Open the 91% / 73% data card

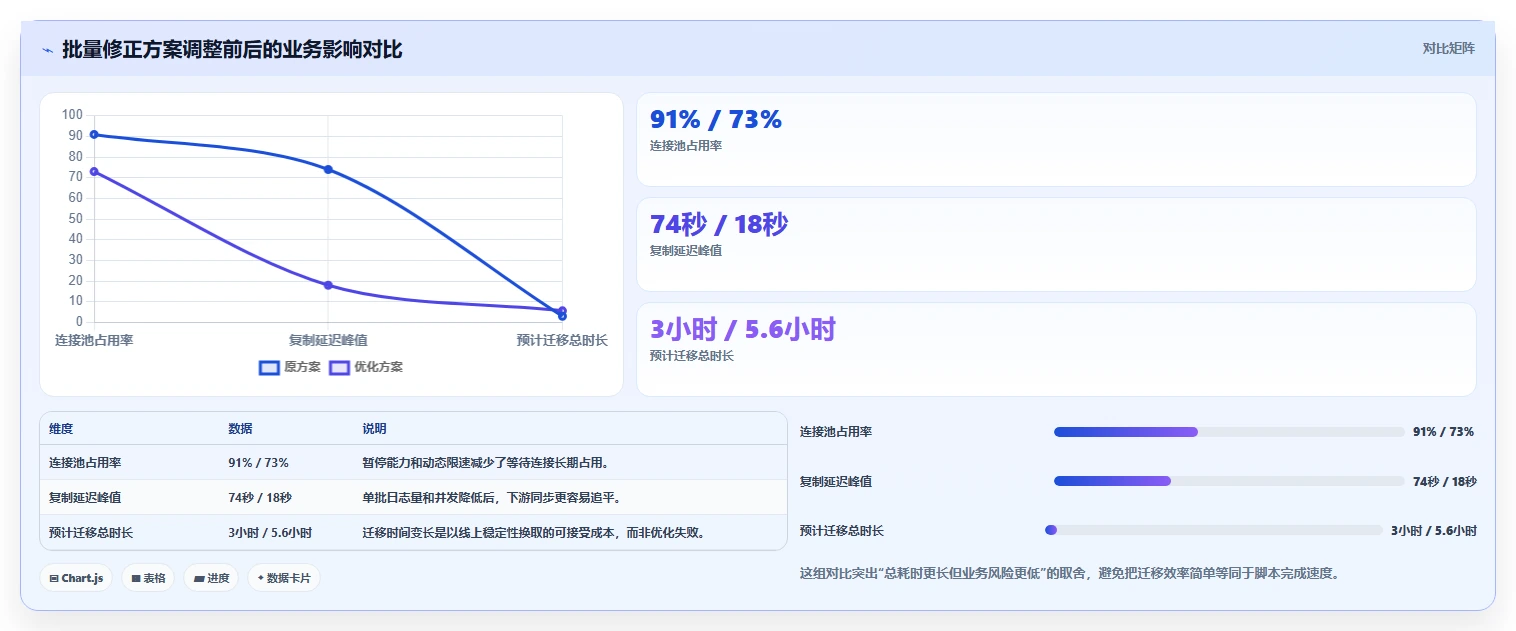(x=1056, y=139)
